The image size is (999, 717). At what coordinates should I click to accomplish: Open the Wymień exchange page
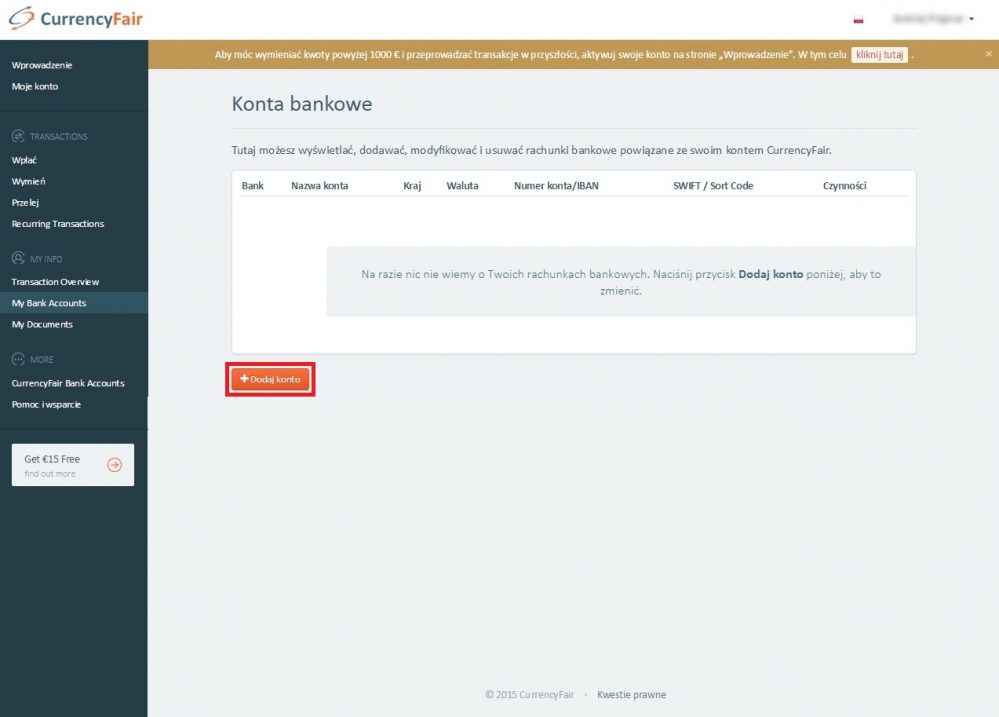click(x=28, y=181)
